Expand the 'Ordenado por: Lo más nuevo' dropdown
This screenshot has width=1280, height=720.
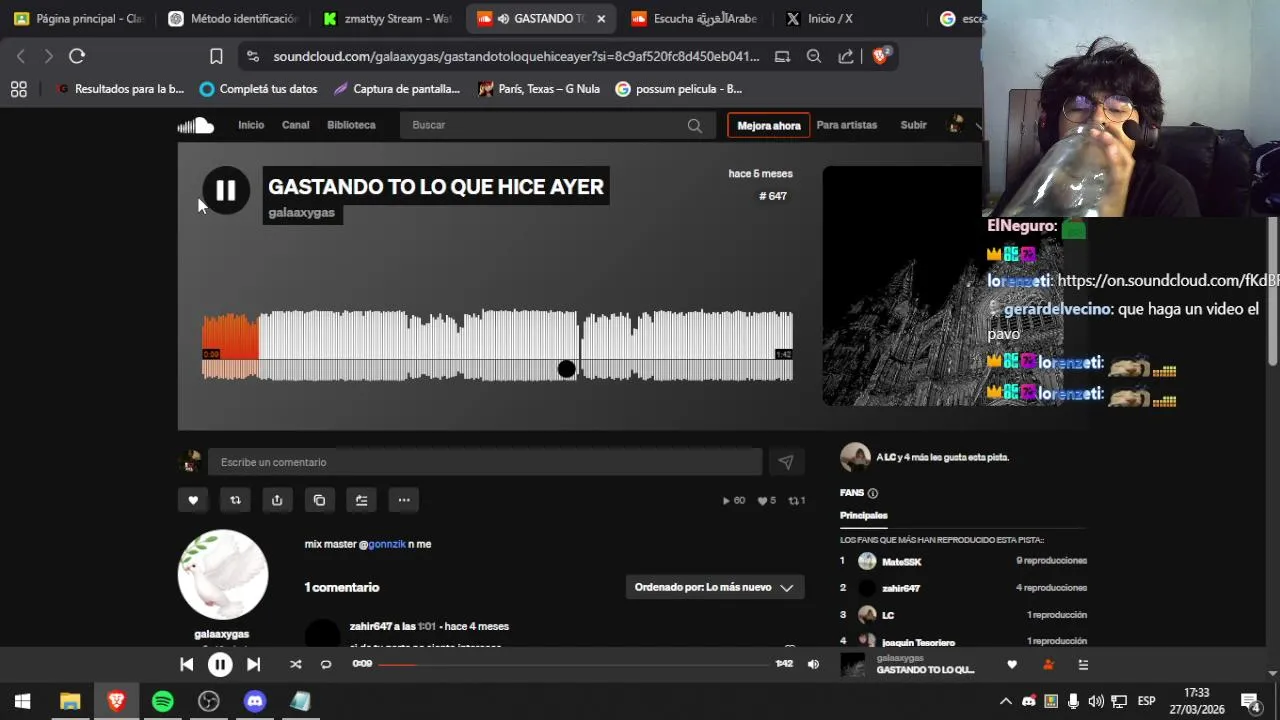coord(715,587)
